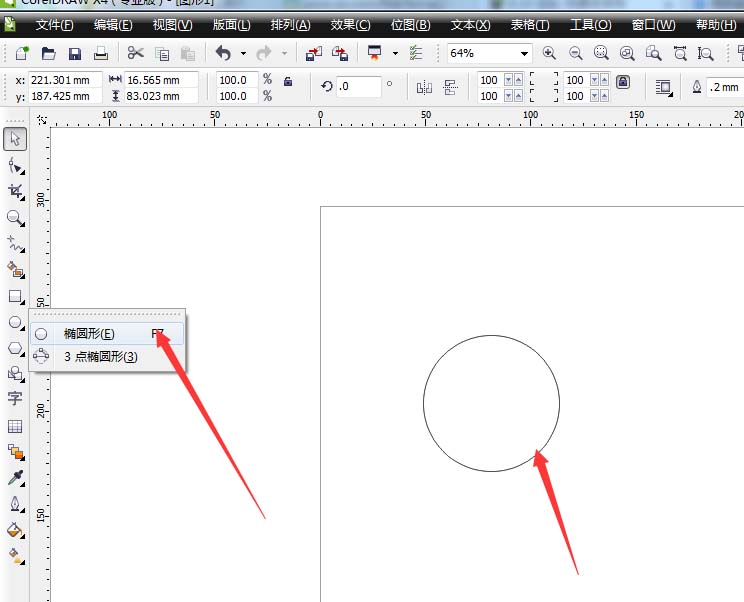Select the Interactive Blend tool
This screenshot has height=602, width=744.
(15, 452)
